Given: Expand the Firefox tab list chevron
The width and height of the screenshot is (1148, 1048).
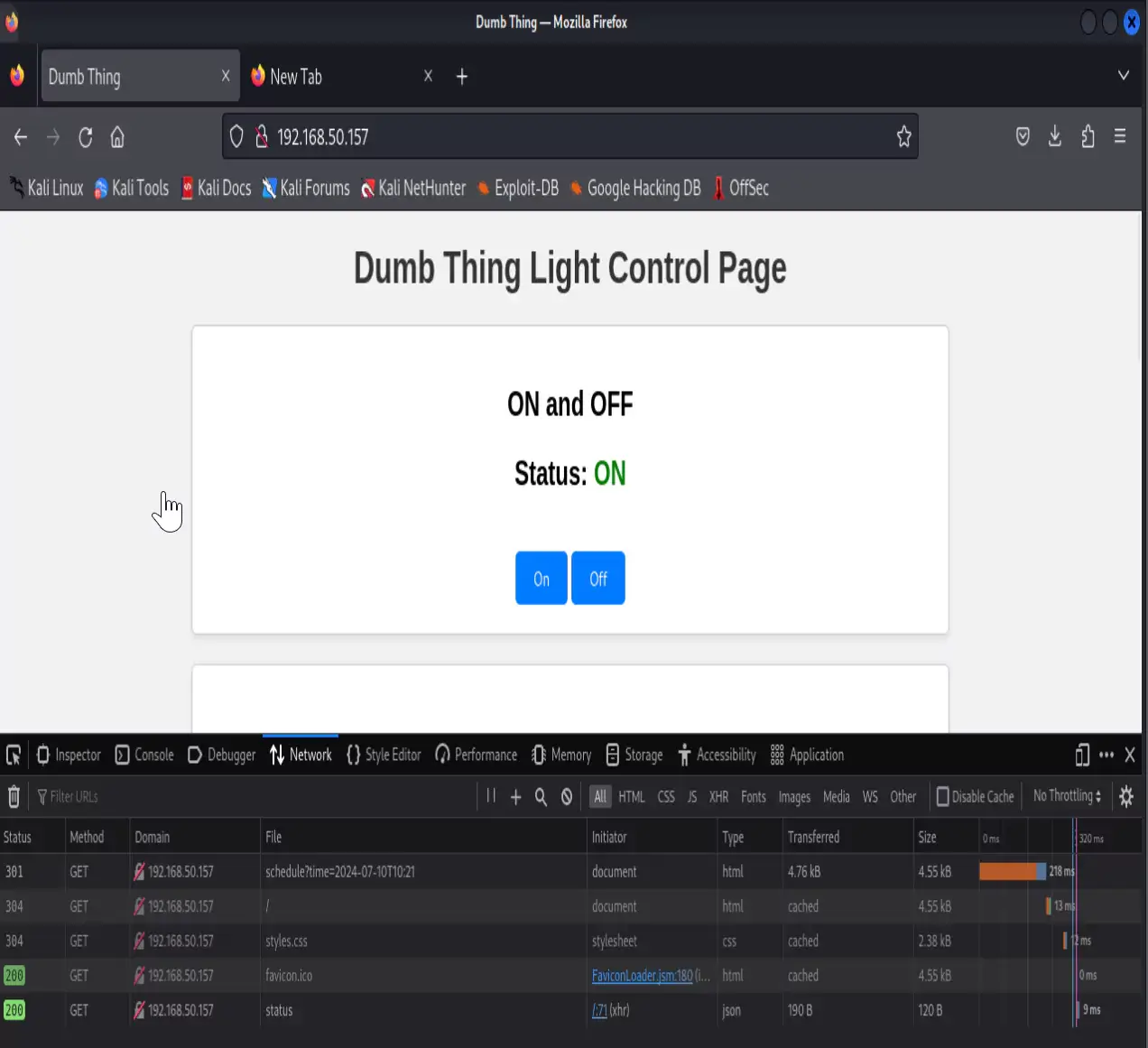Looking at the screenshot, I should tap(1124, 76).
